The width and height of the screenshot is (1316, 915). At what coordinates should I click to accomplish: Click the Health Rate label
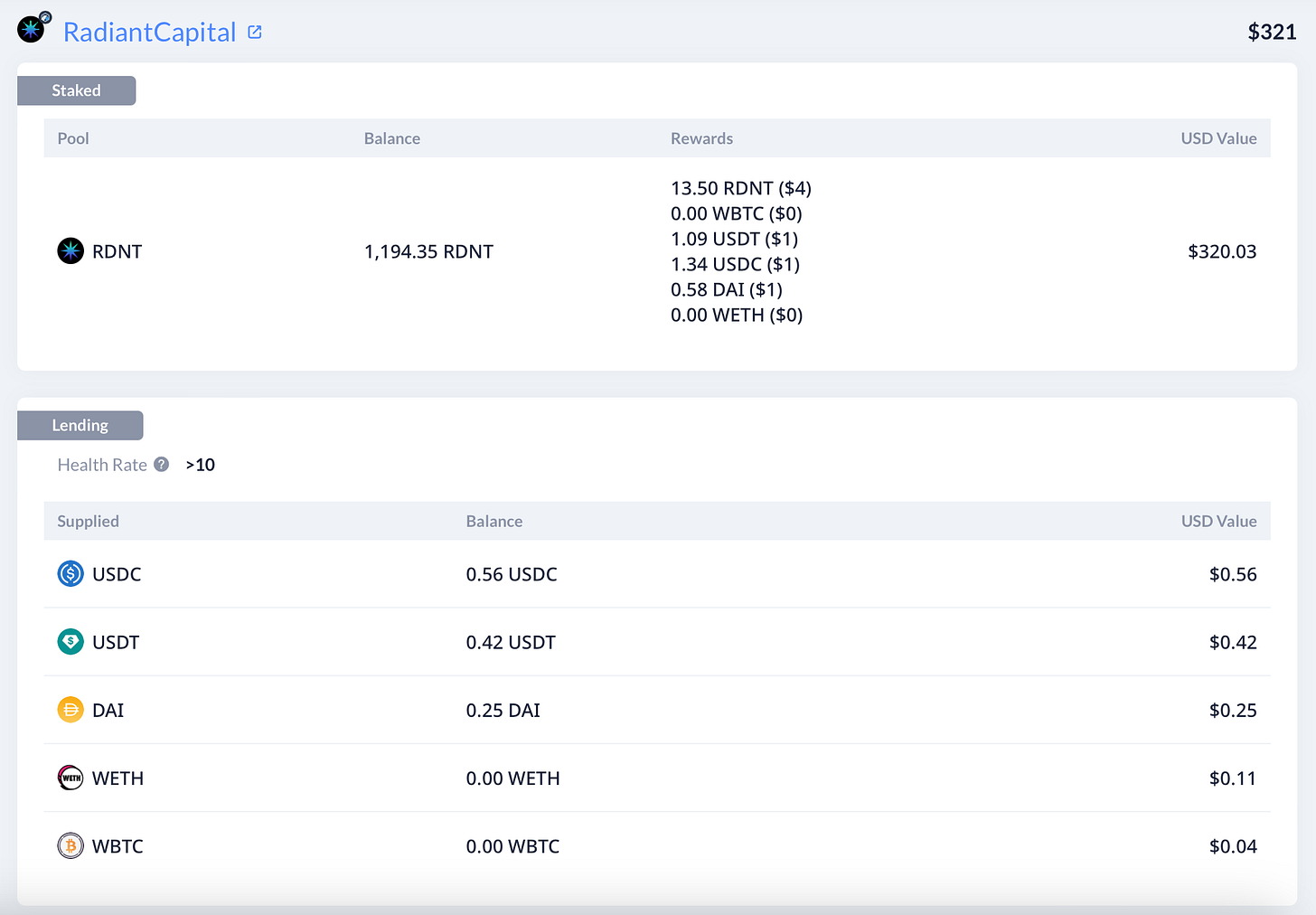(x=102, y=465)
